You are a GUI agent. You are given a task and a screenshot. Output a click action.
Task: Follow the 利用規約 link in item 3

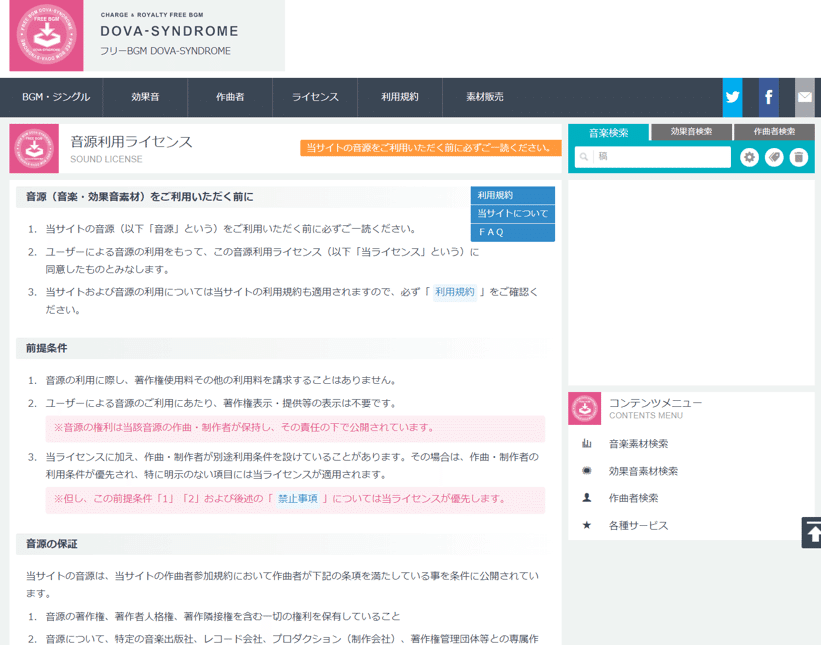coord(454,292)
